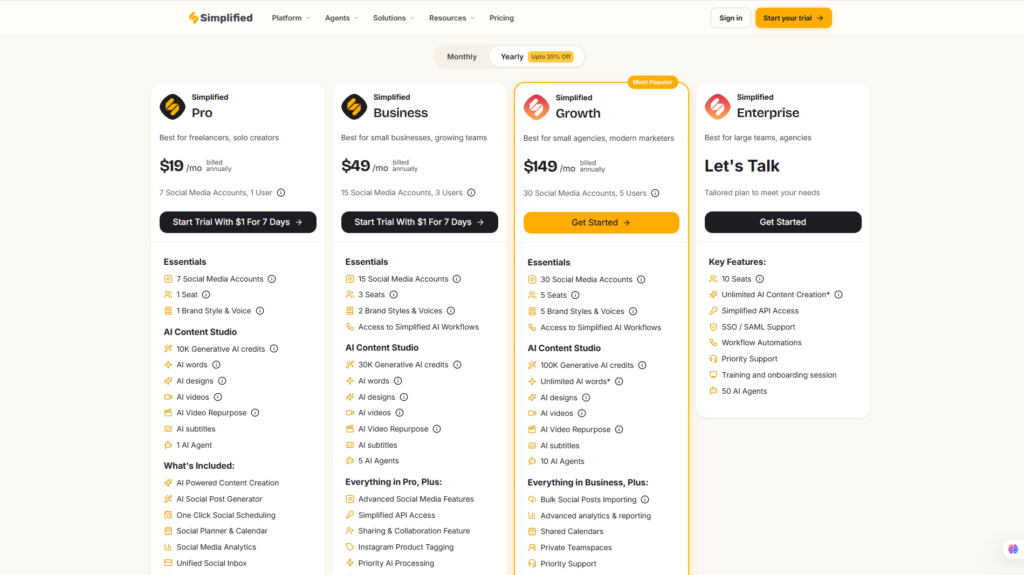The image size is (1024, 575).
Task: Click the Enterprise plan logo icon
Action: coord(717,107)
